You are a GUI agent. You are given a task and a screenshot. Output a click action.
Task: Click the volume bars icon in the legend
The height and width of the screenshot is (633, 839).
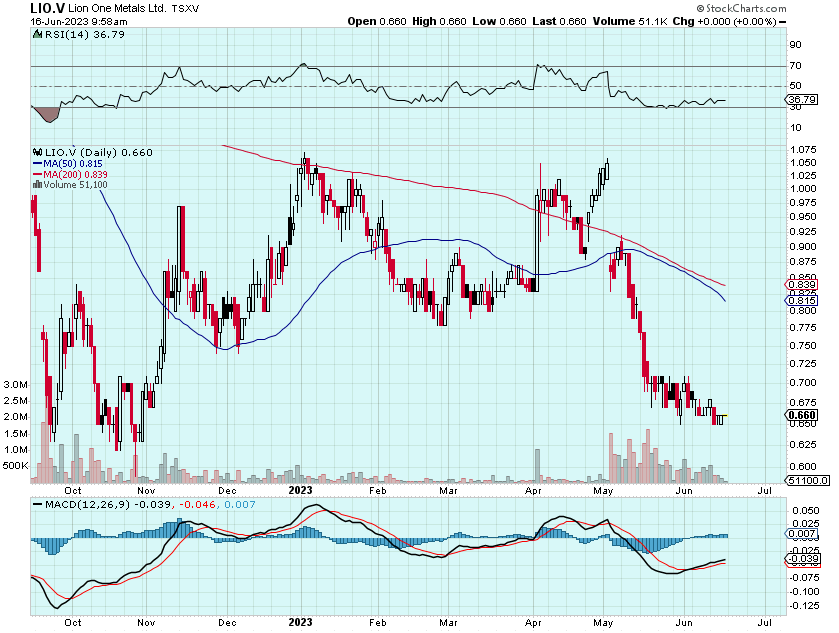[37, 185]
